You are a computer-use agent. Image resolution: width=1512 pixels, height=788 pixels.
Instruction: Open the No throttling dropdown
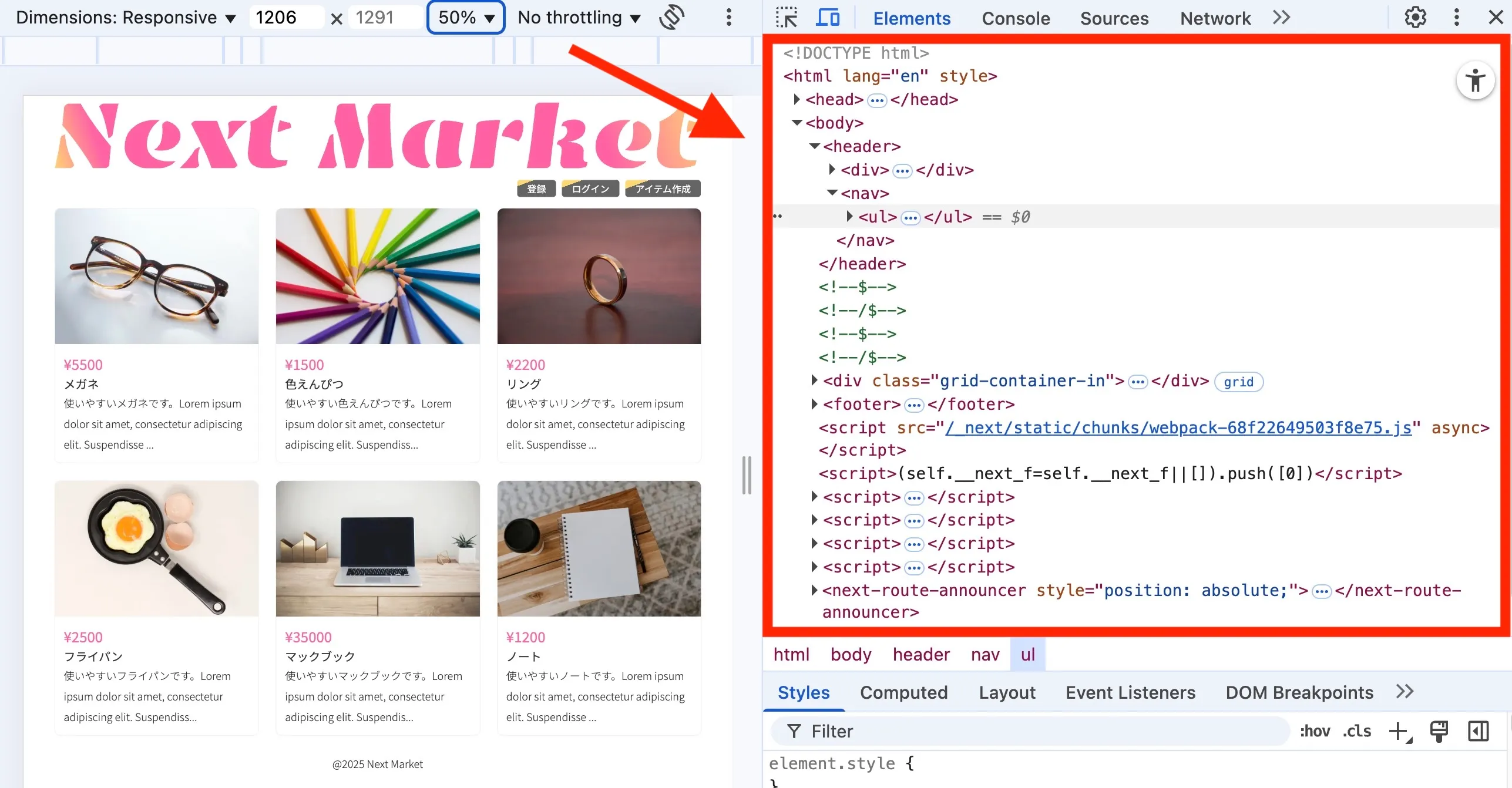click(x=579, y=18)
